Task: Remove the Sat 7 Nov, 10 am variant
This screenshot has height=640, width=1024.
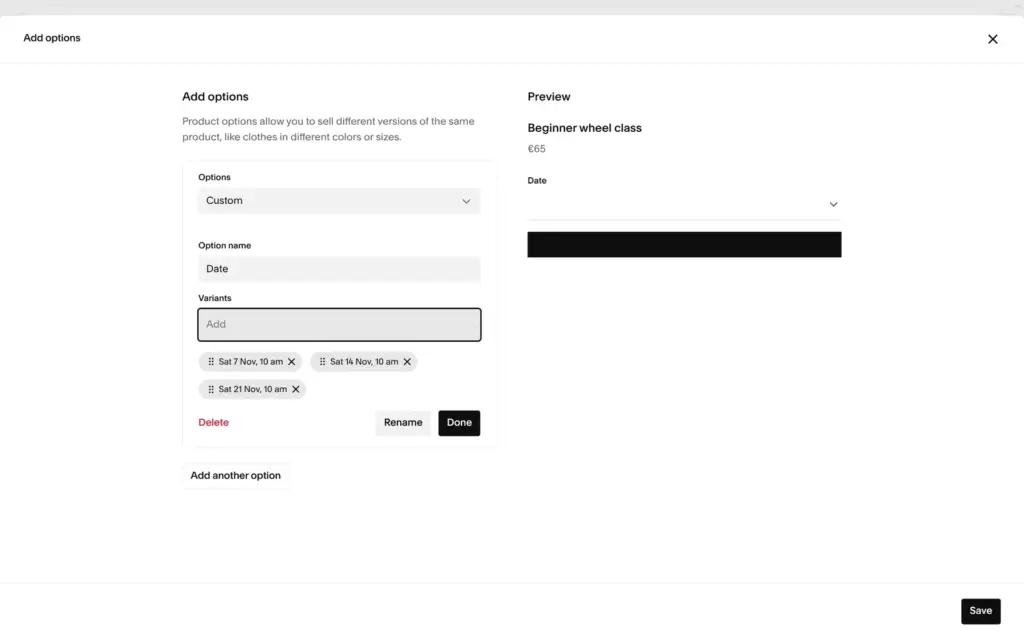Action: click(x=292, y=362)
